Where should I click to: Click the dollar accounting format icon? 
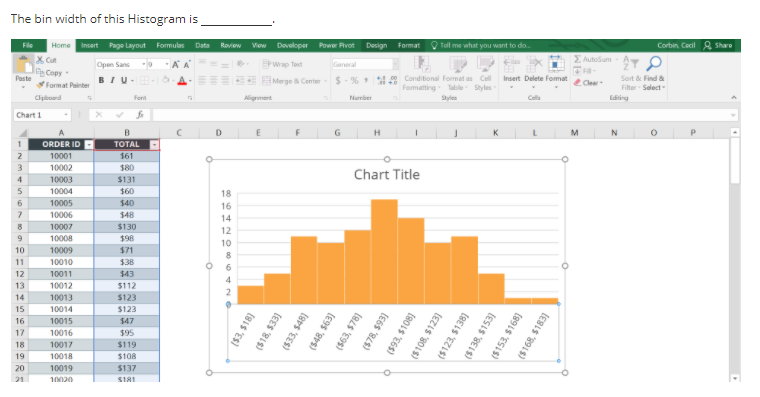click(338, 80)
